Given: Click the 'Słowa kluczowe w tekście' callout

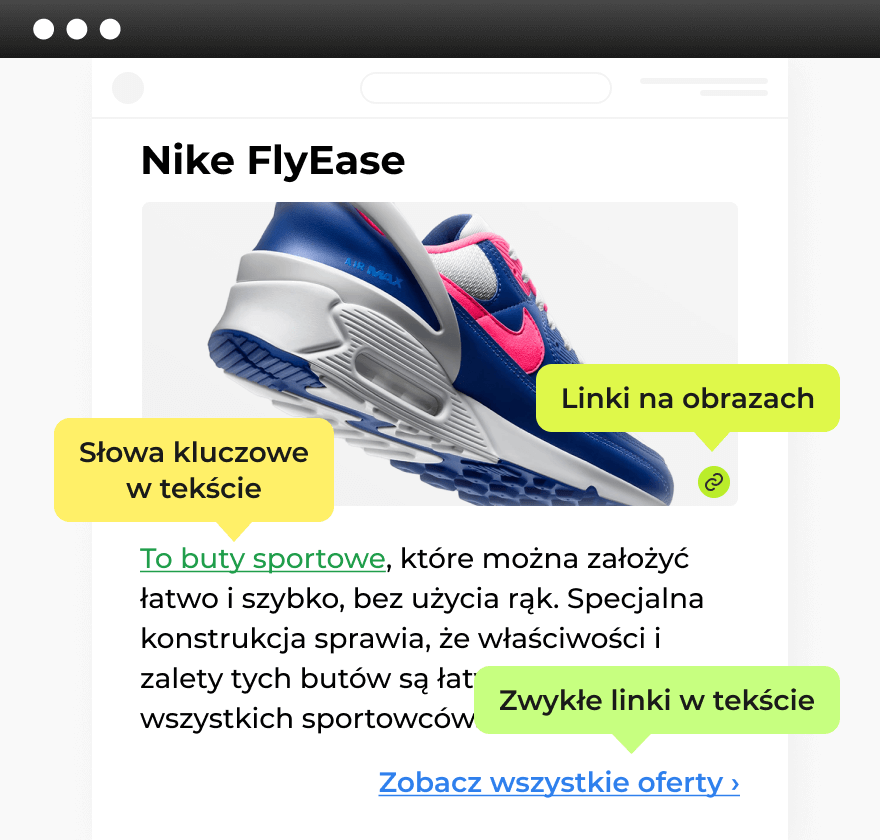Looking at the screenshot, I should (x=194, y=470).
